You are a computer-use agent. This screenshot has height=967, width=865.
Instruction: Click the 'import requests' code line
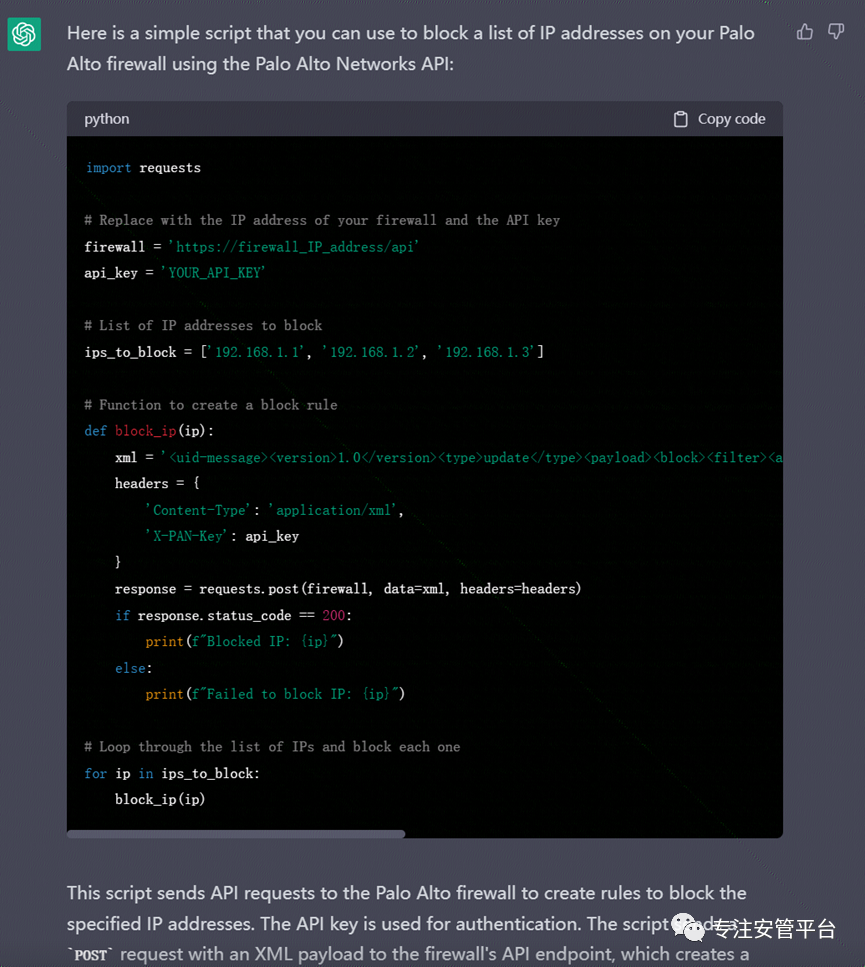(x=143, y=168)
